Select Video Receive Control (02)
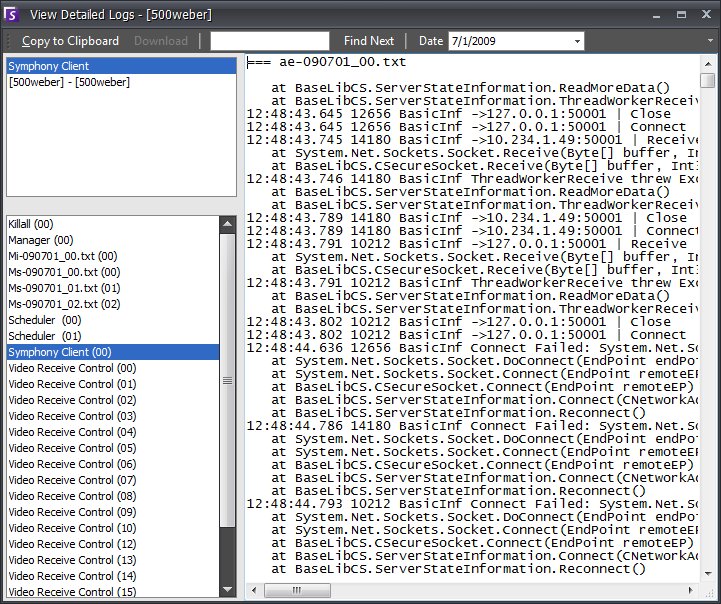Screen dimensions: 721x604 (x=113, y=400)
